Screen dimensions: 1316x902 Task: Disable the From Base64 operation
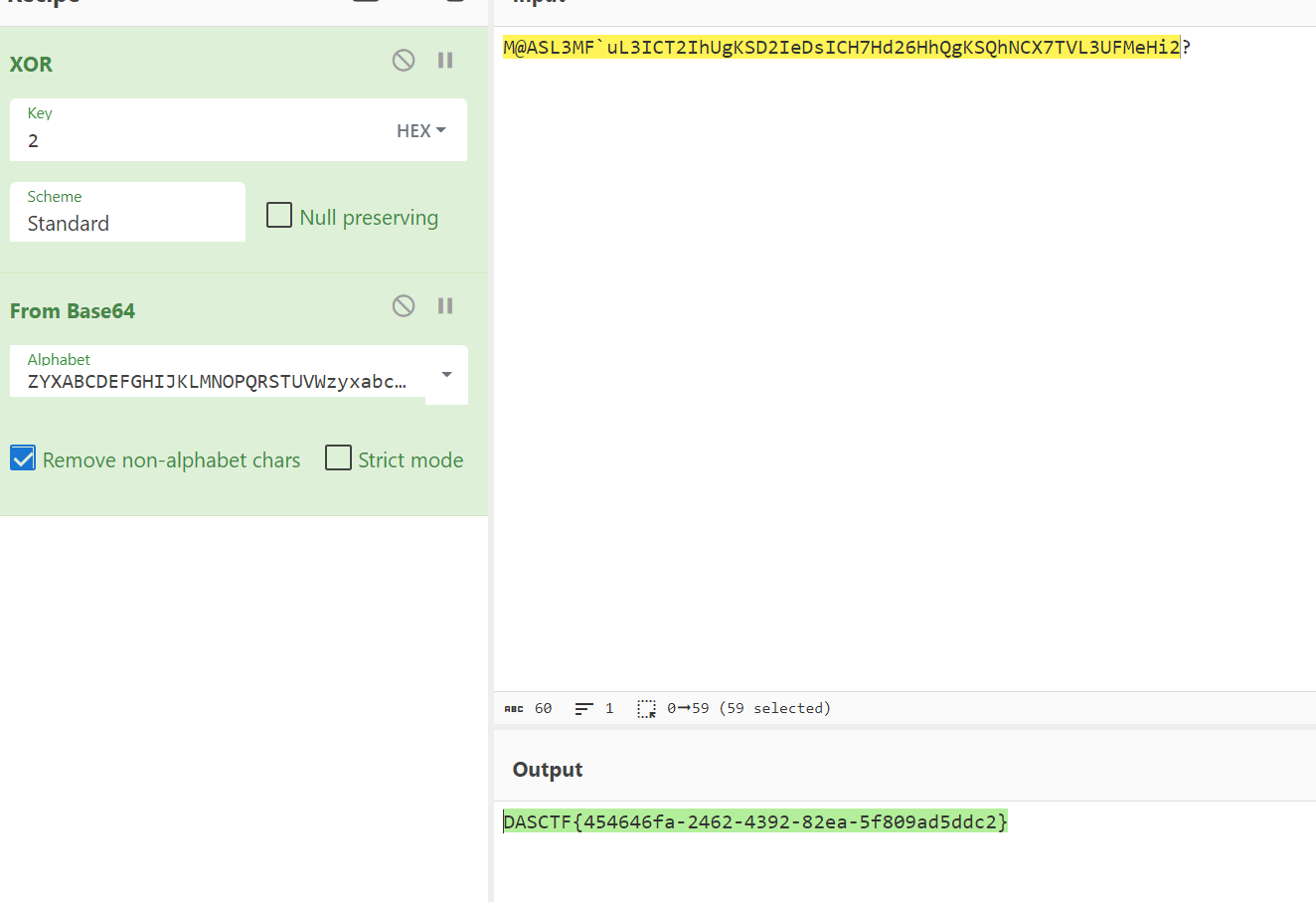(x=403, y=306)
